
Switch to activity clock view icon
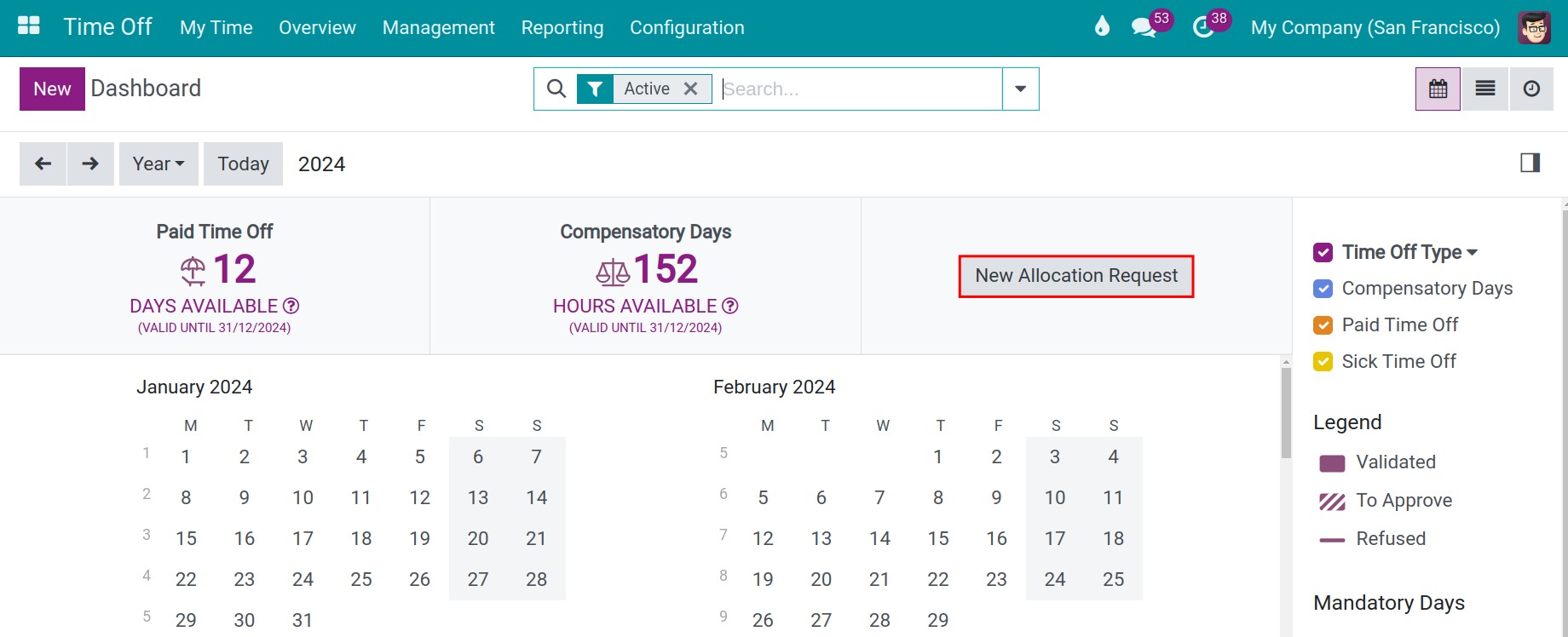tap(1531, 89)
